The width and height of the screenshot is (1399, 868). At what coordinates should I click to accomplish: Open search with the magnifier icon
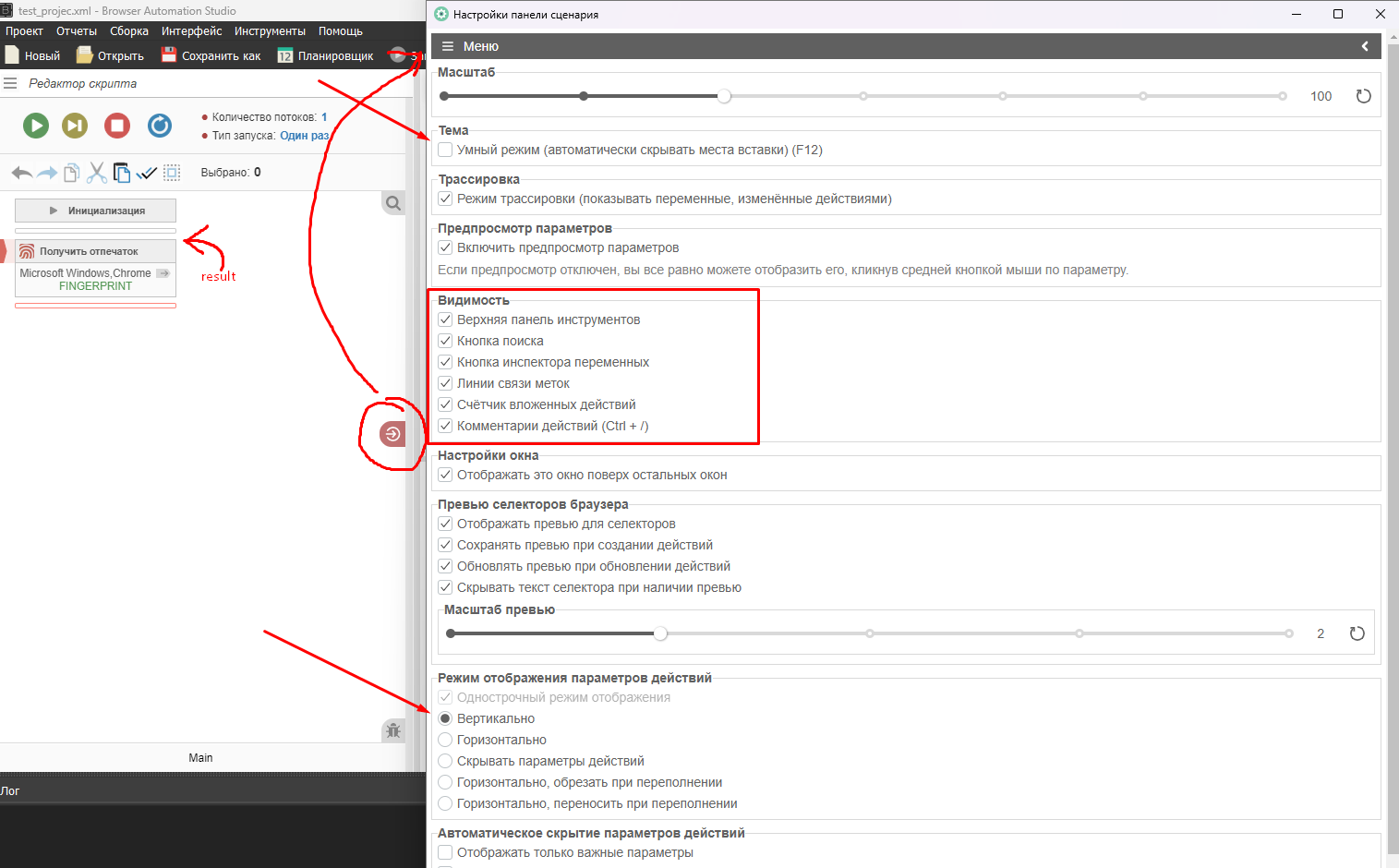(393, 203)
